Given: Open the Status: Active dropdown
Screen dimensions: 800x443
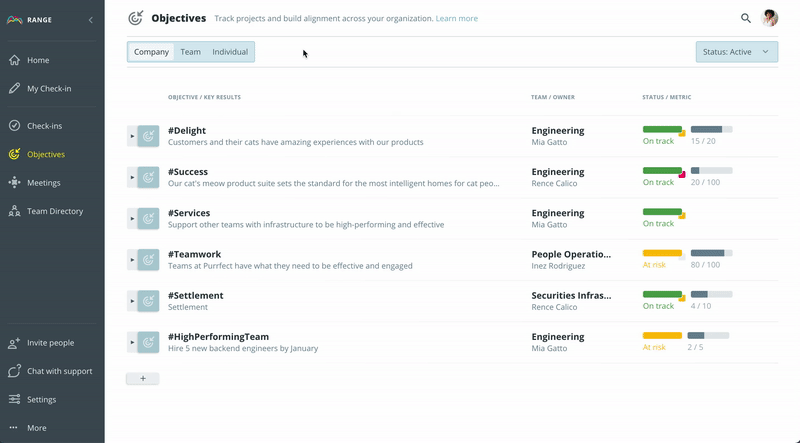Looking at the screenshot, I should (x=736, y=52).
